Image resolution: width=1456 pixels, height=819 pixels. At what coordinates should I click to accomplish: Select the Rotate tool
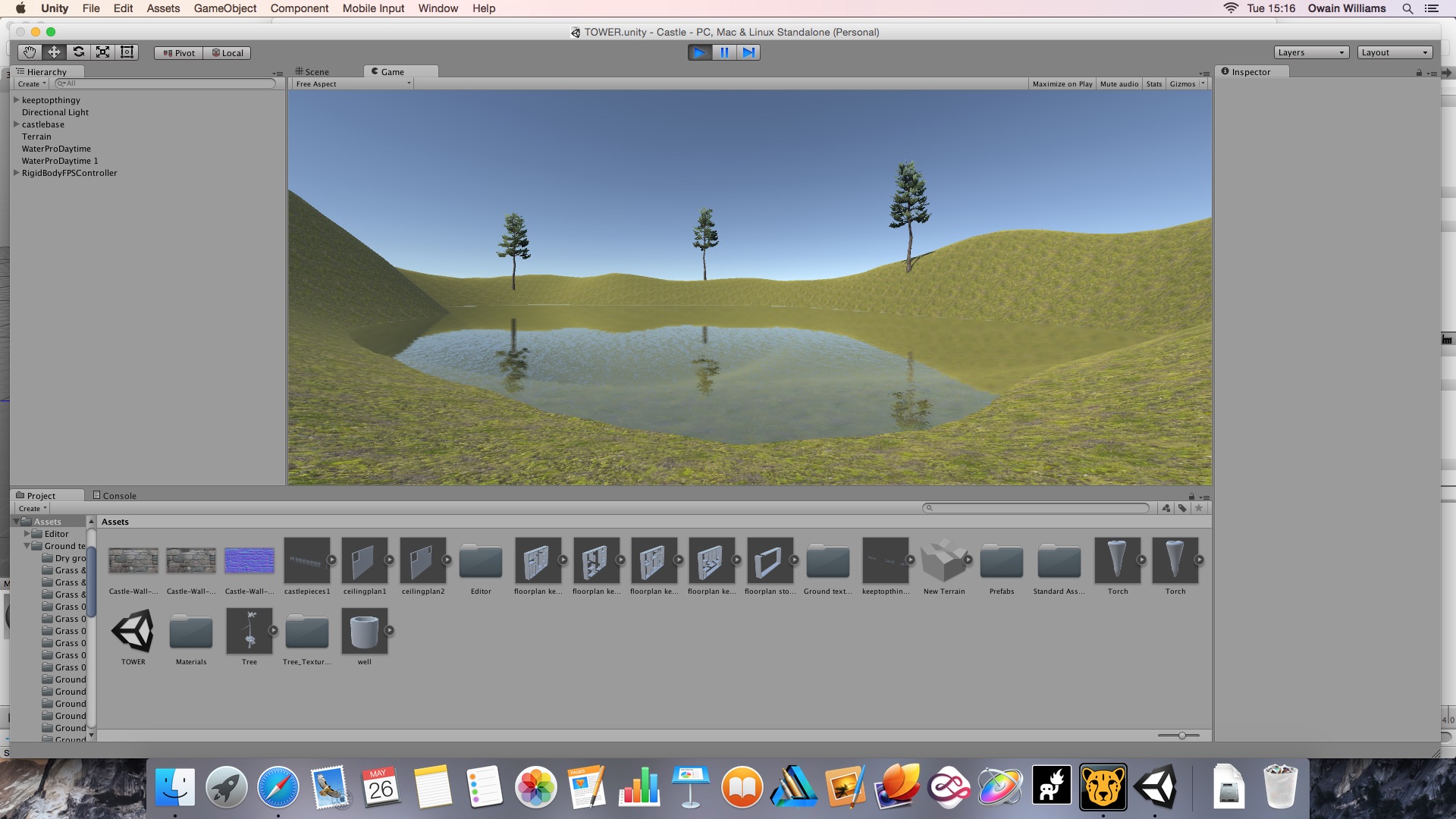click(78, 52)
